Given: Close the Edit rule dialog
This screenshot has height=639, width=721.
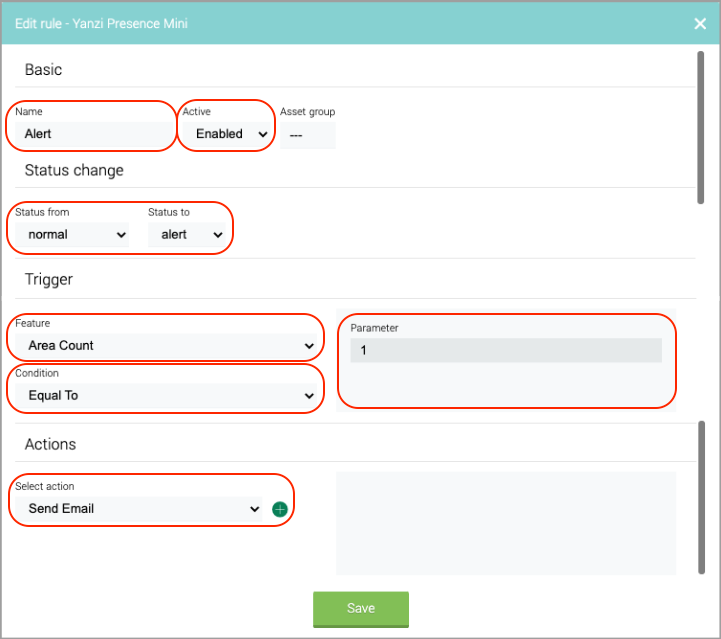Looking at the screenshot, I should tap(700, 23).
